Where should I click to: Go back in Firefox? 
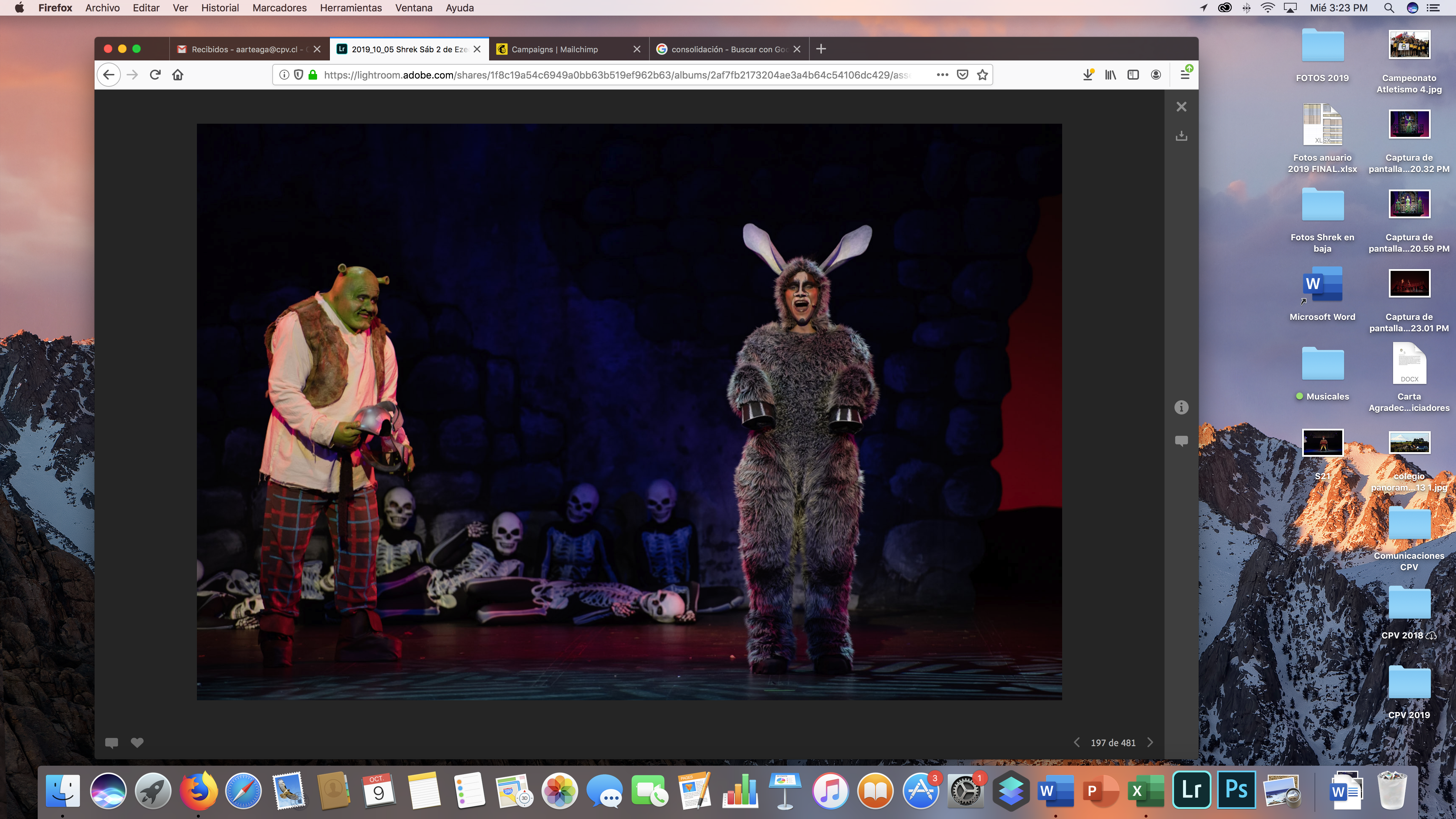108,75
